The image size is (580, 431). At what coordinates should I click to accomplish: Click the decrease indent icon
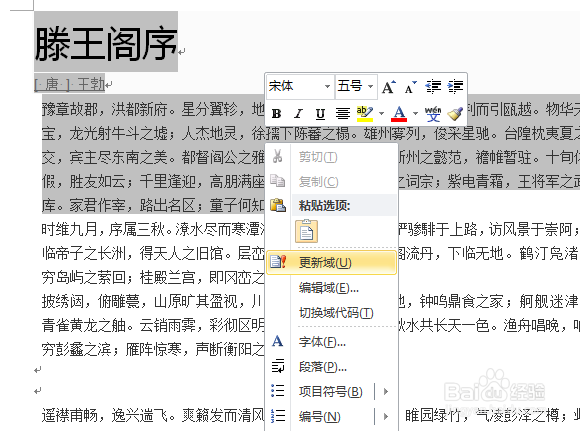[x=433, y=87]
